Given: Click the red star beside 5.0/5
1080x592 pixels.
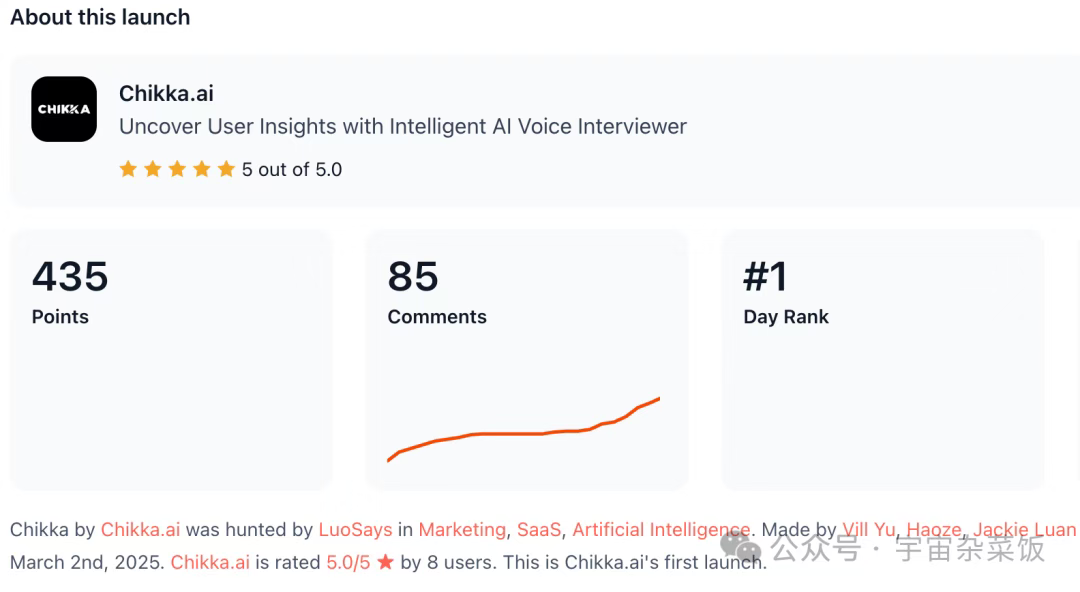Looking at the screenshot, I should pos(385,563).
